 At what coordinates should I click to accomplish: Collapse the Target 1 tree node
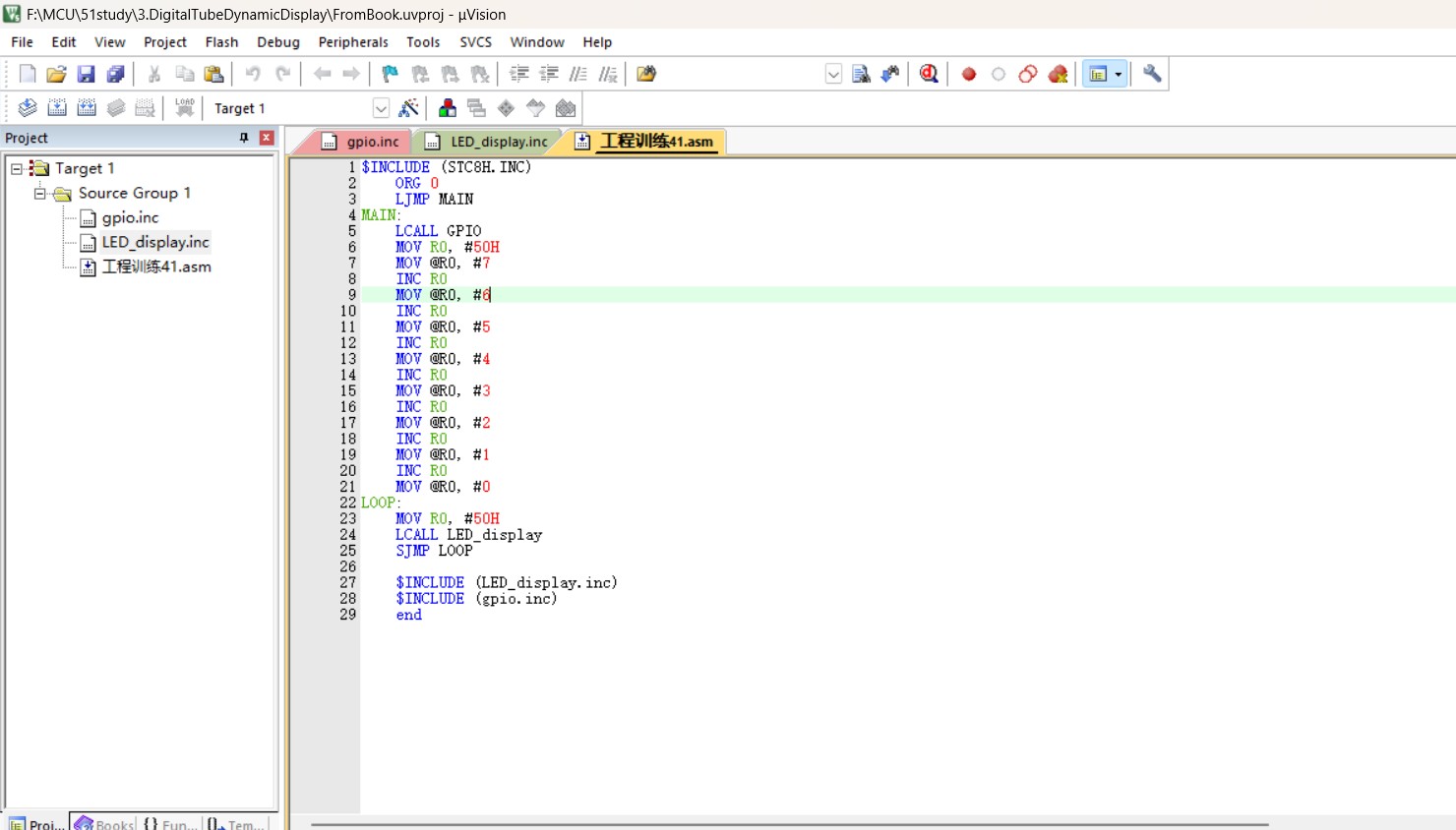point(17,169)
